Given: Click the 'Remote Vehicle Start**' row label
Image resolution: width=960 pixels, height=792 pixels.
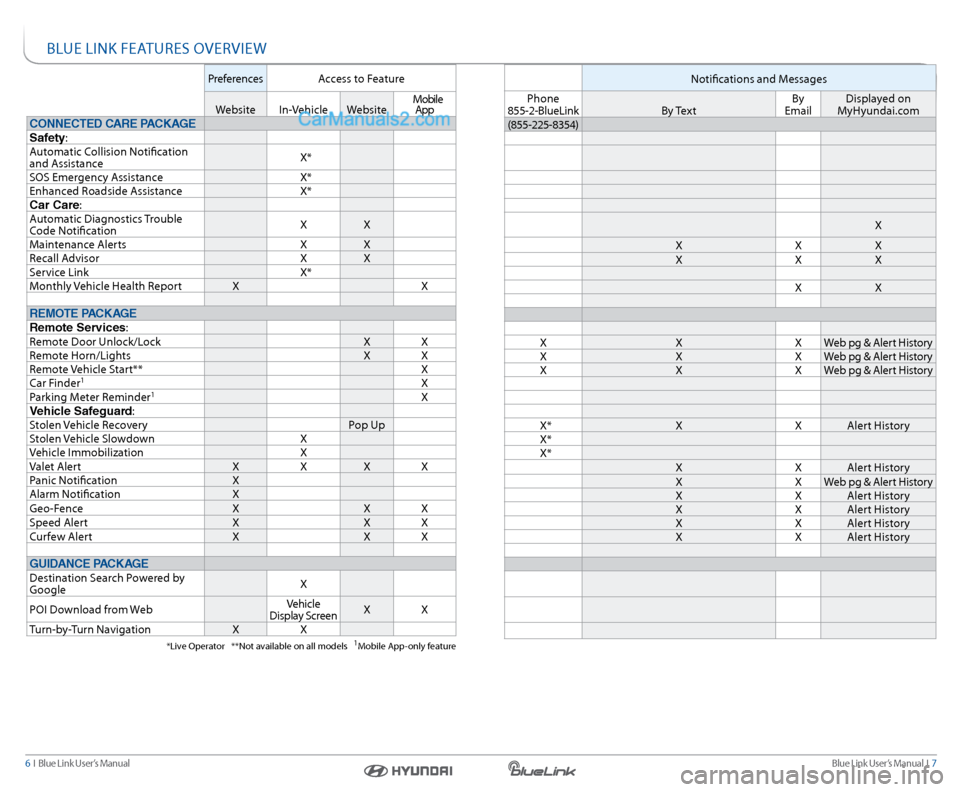Looking at the screenshot, I should 86,370.
